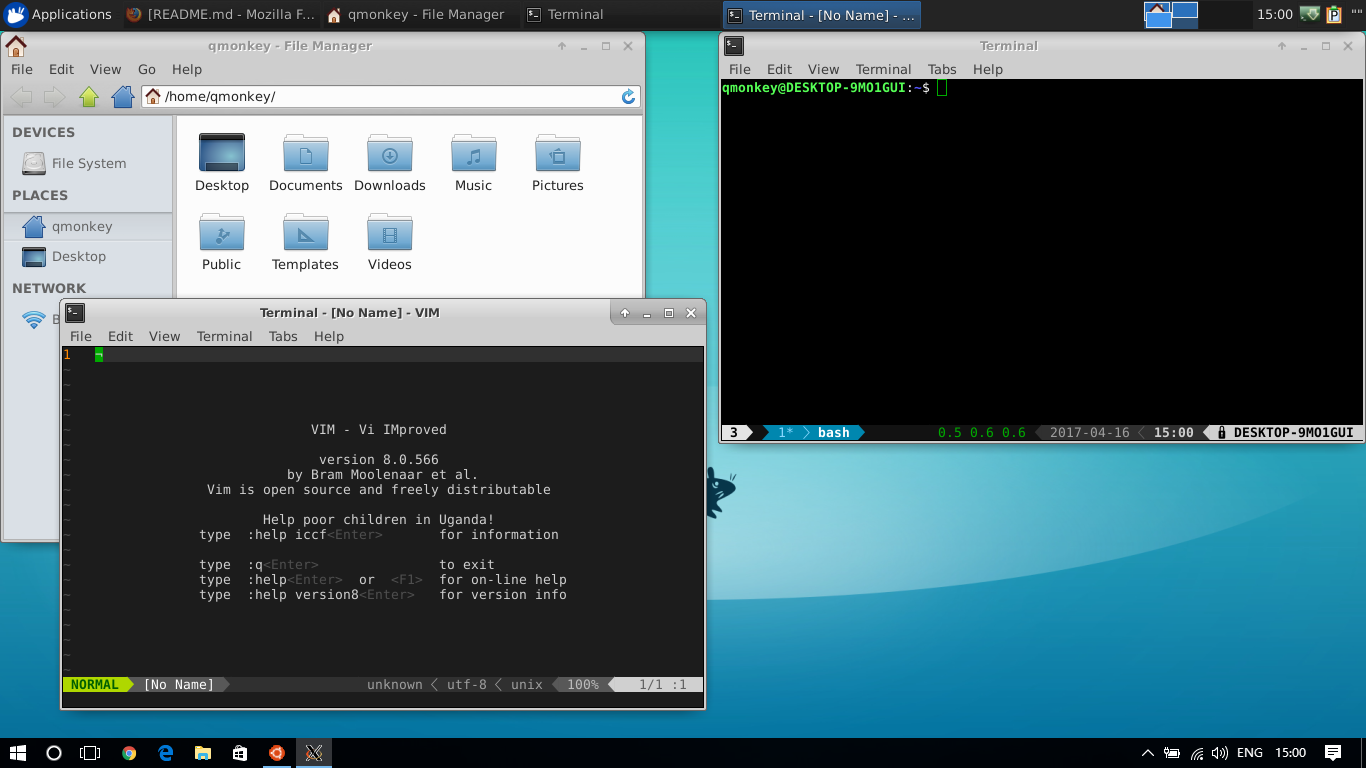Open Tabs menu in the bash Terminal window
The image size is (1366, 768).
[942, 69]
